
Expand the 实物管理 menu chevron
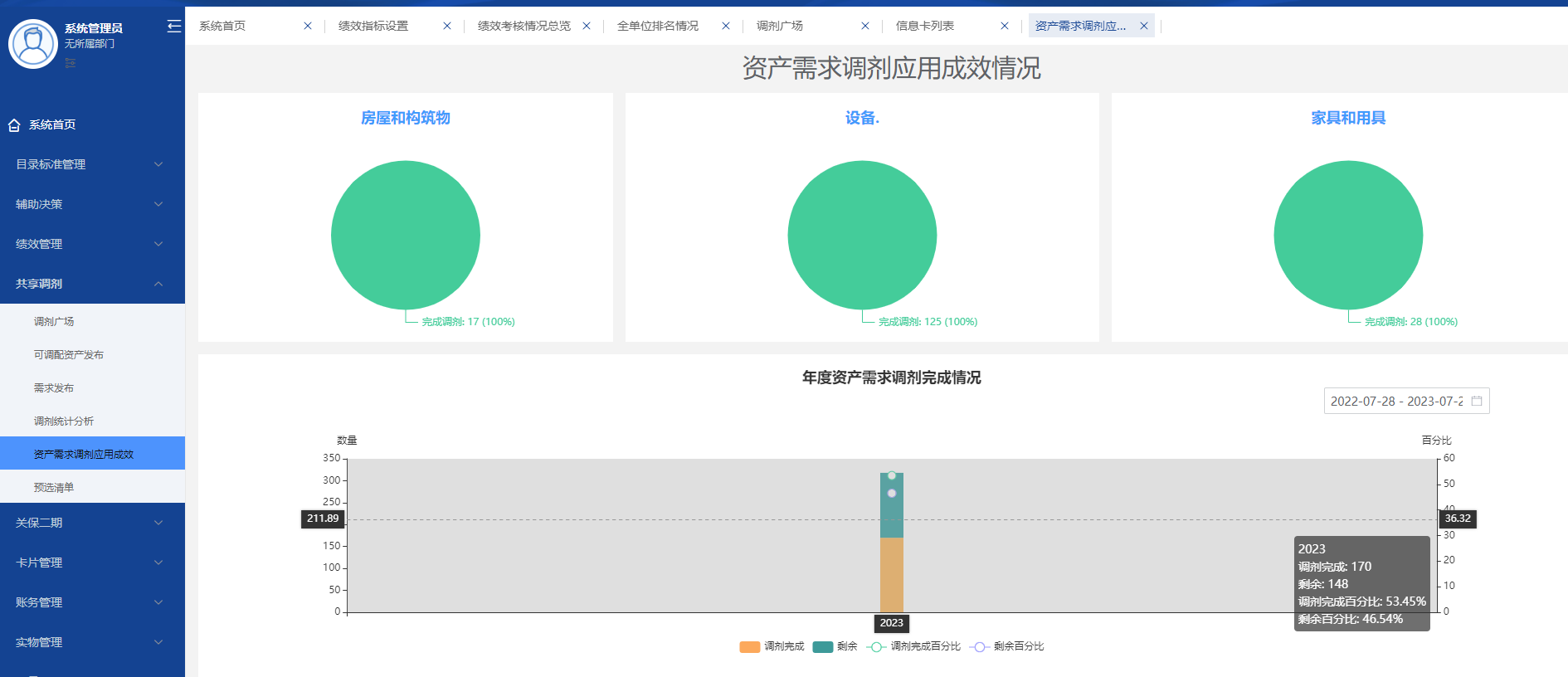[x=158, y=642]
